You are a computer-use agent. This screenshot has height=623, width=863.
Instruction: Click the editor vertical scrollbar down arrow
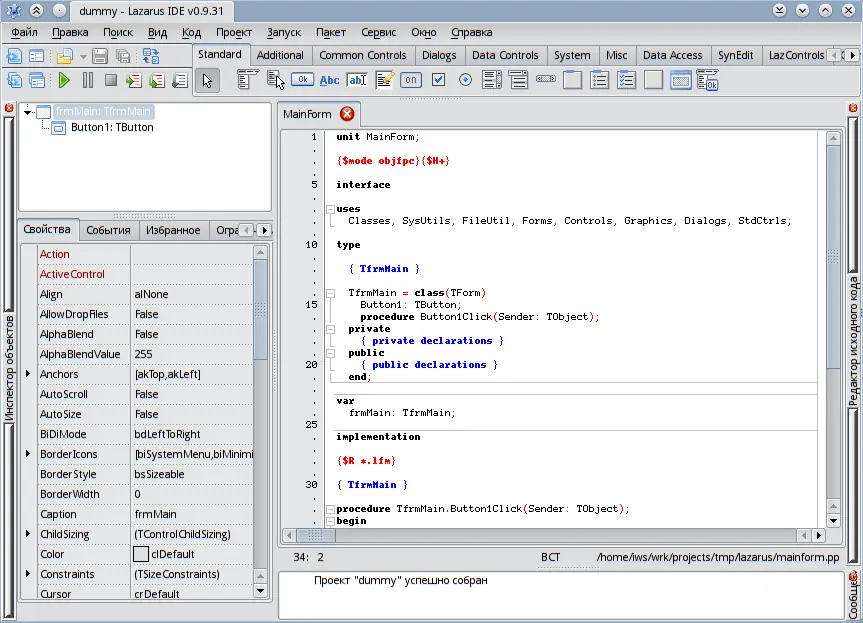pyautogui.click(x=833, y=521)
